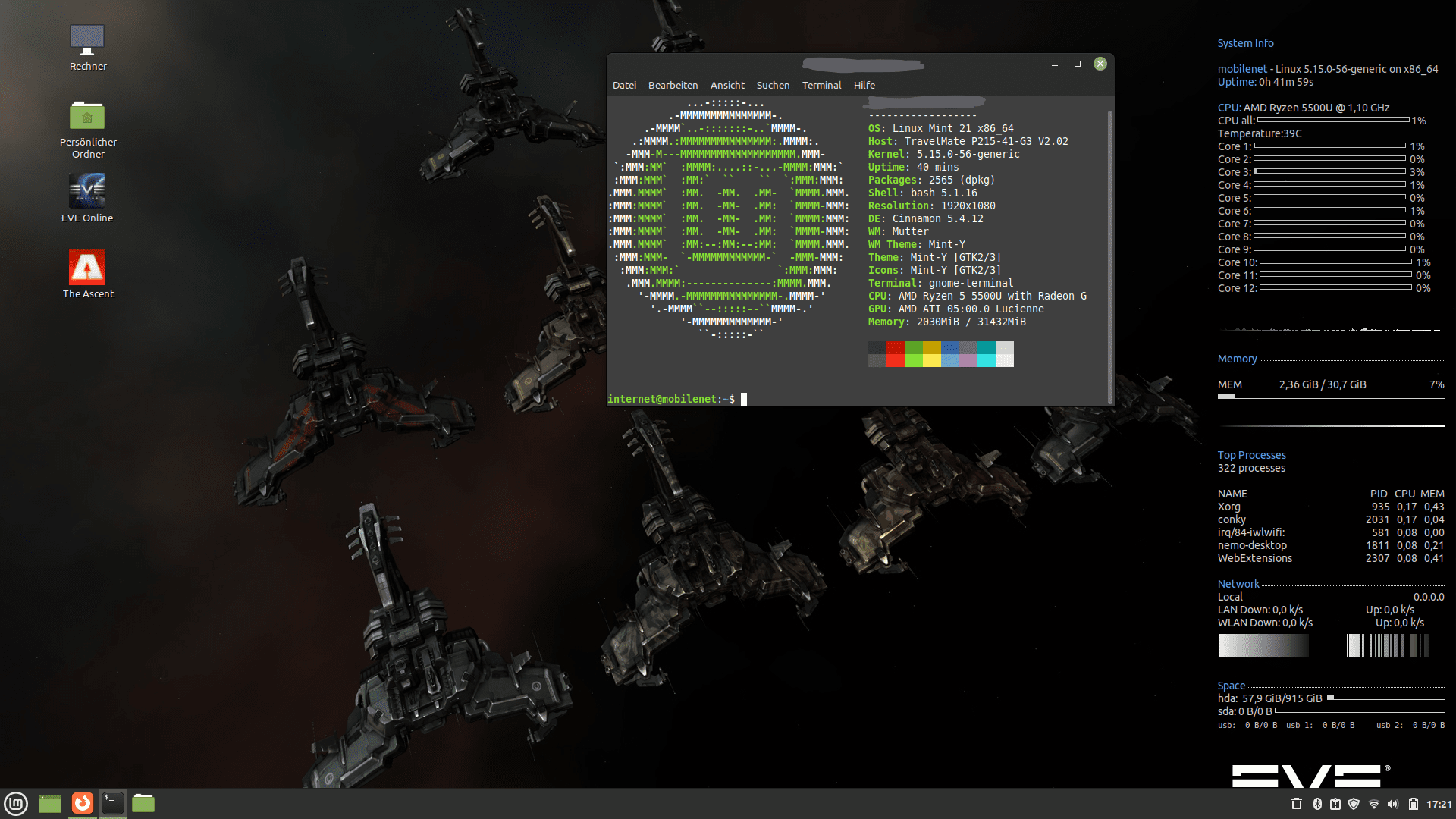Open the update manager shield icon

pos(1354,804)
